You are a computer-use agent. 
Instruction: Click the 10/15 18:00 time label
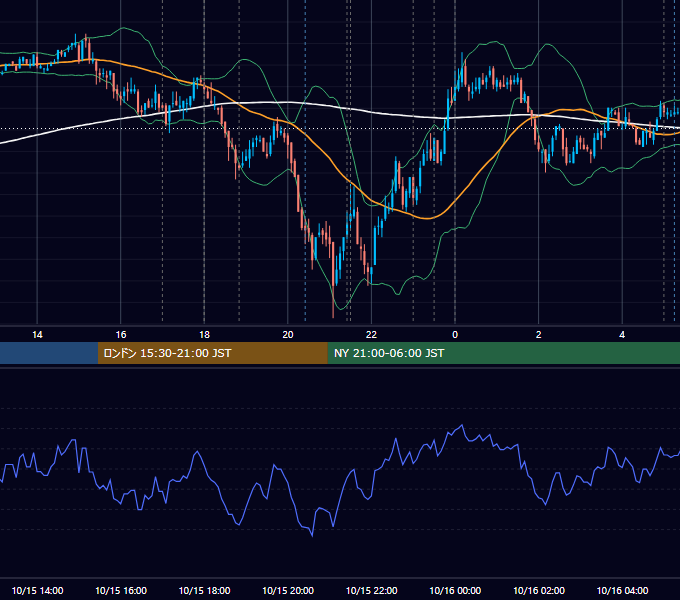(204, 590)
